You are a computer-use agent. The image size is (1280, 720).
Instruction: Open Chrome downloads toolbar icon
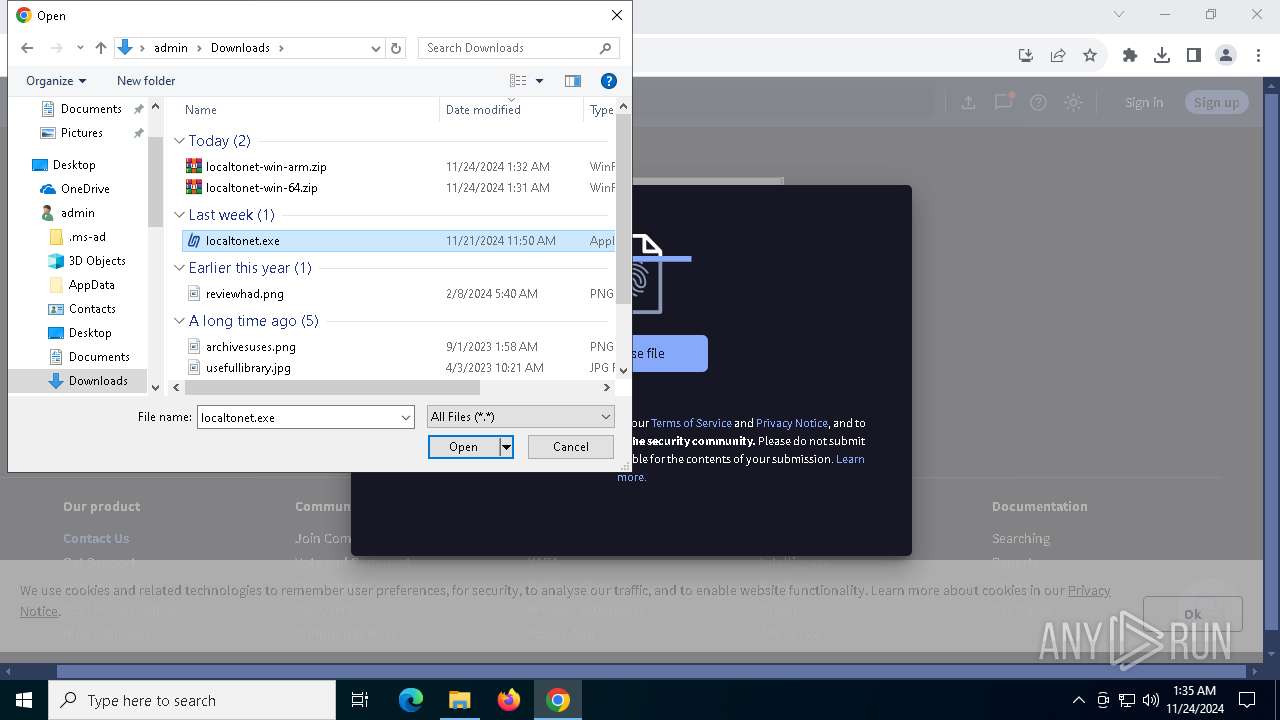coord(1162,56)
